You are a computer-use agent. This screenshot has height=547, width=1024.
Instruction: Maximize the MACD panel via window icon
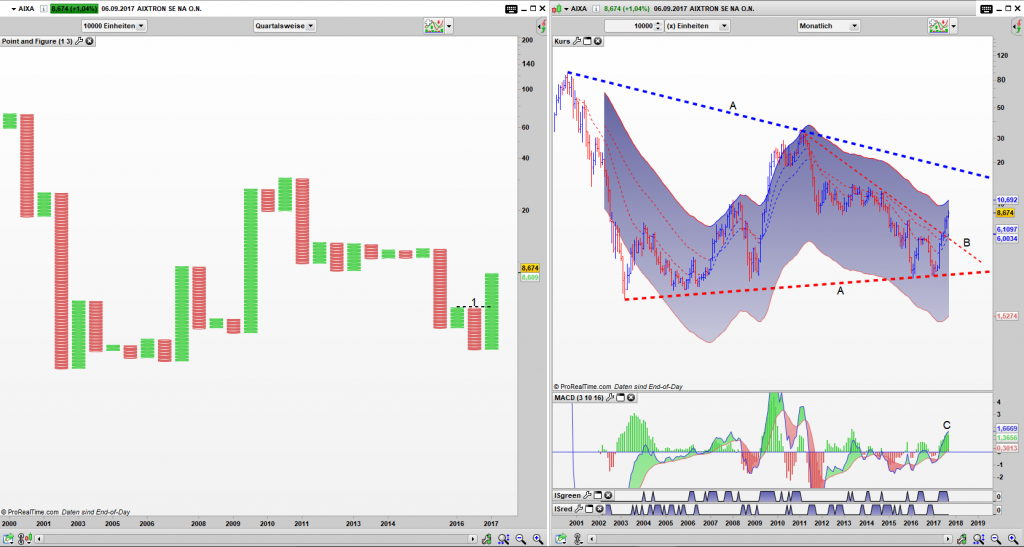click(x=621, y=397)
